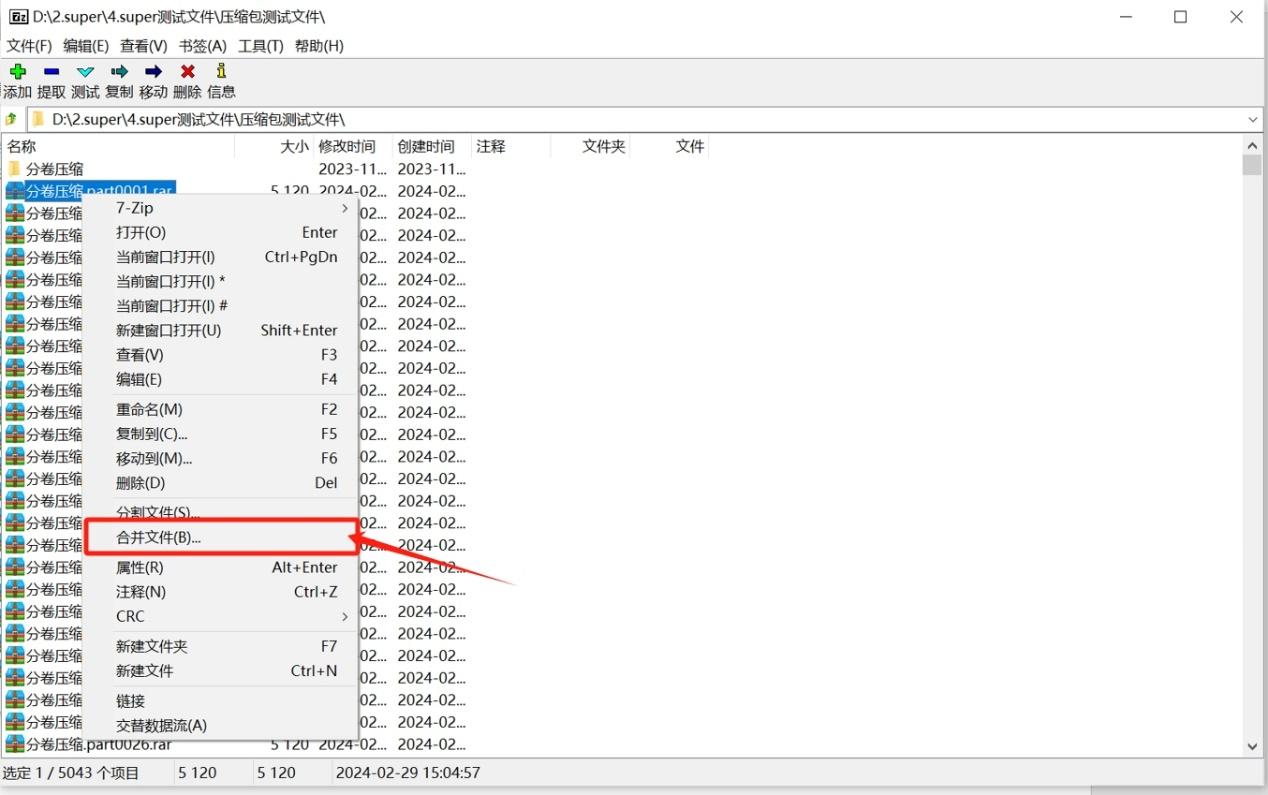Click the vertical scrollbar thumb
This screenshot has height=795, width=1268.
(1252, 165)
